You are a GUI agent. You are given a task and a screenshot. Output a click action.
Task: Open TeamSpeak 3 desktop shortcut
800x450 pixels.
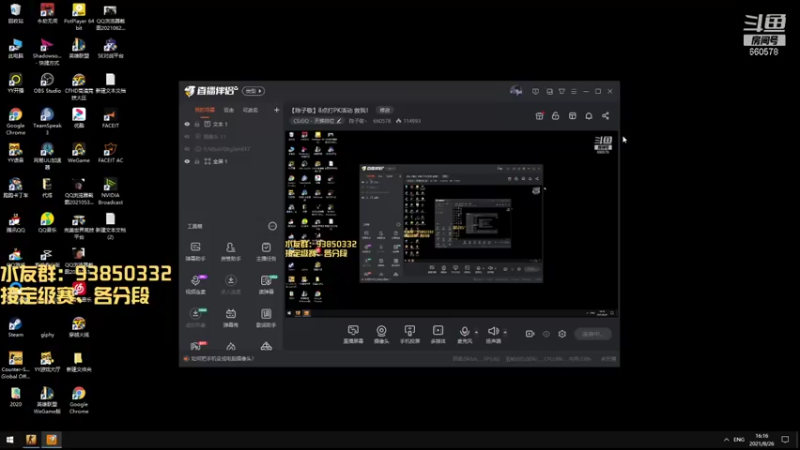tap(47, 121)
